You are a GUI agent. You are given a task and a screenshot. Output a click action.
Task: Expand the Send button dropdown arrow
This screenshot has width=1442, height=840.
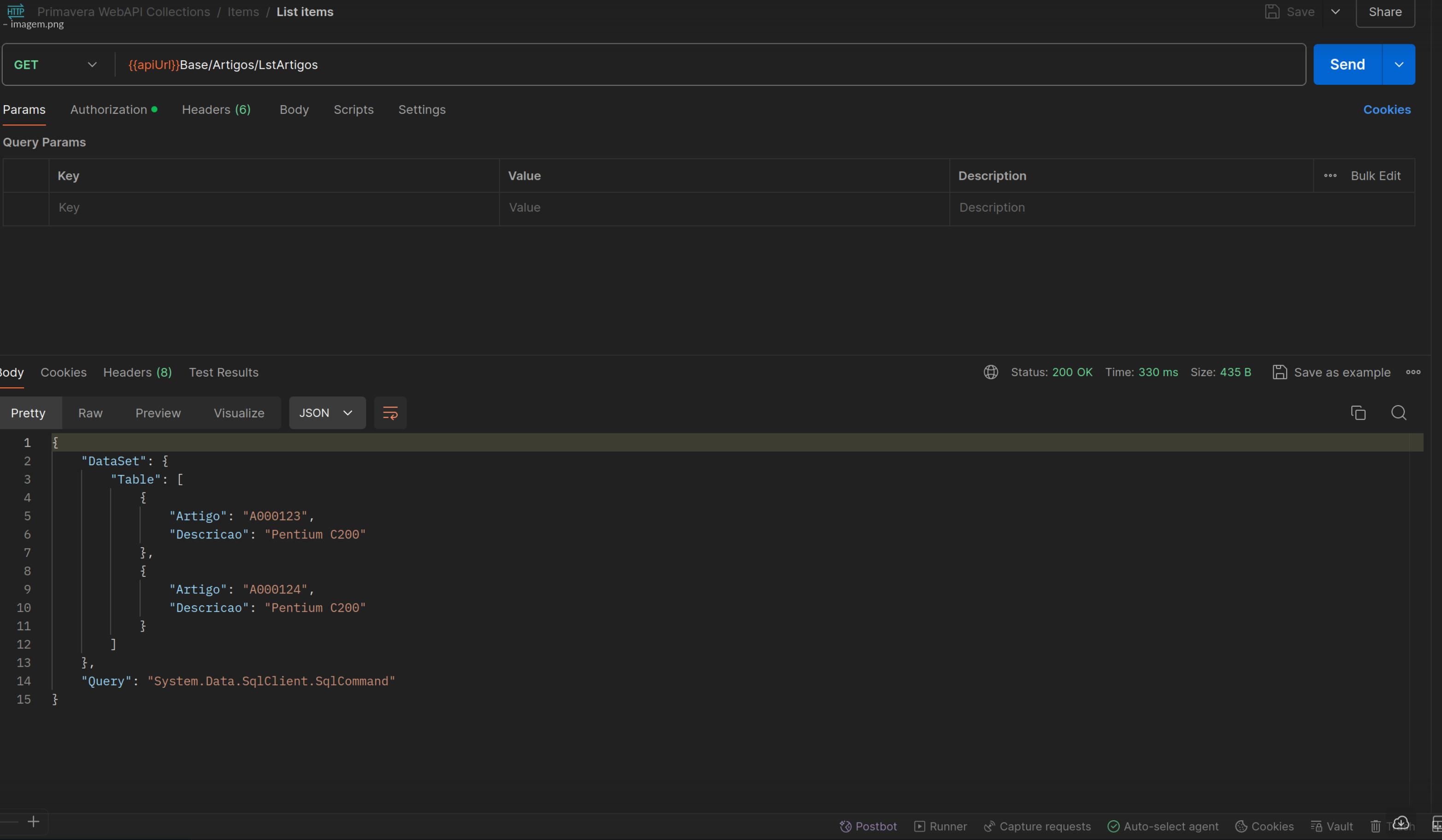point(1399,65)
